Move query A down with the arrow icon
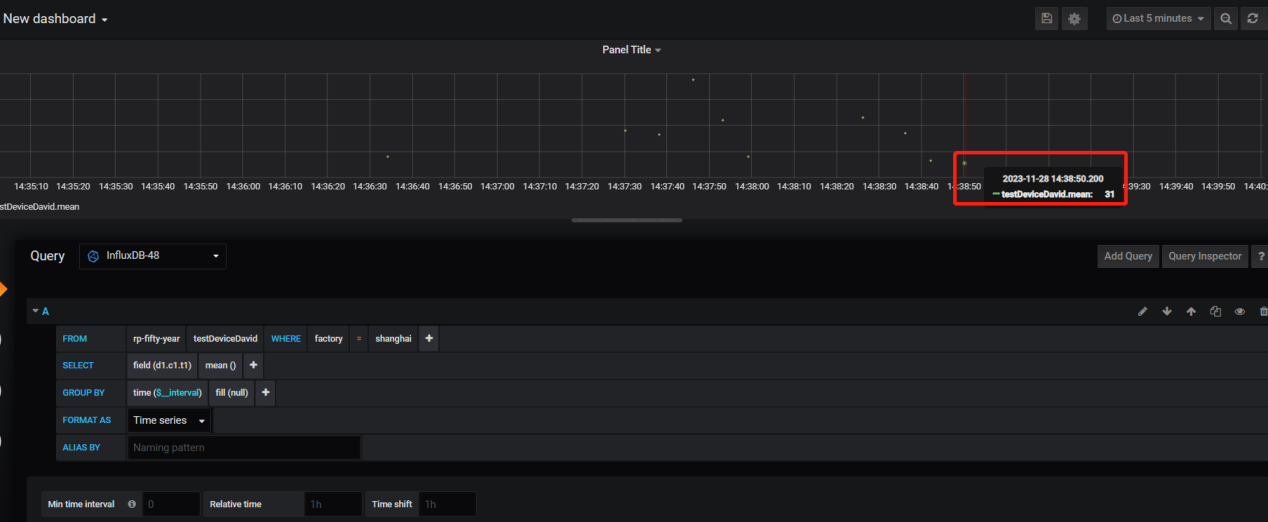The height and width of the screenshot is (522, 1268). point(1167,312)
